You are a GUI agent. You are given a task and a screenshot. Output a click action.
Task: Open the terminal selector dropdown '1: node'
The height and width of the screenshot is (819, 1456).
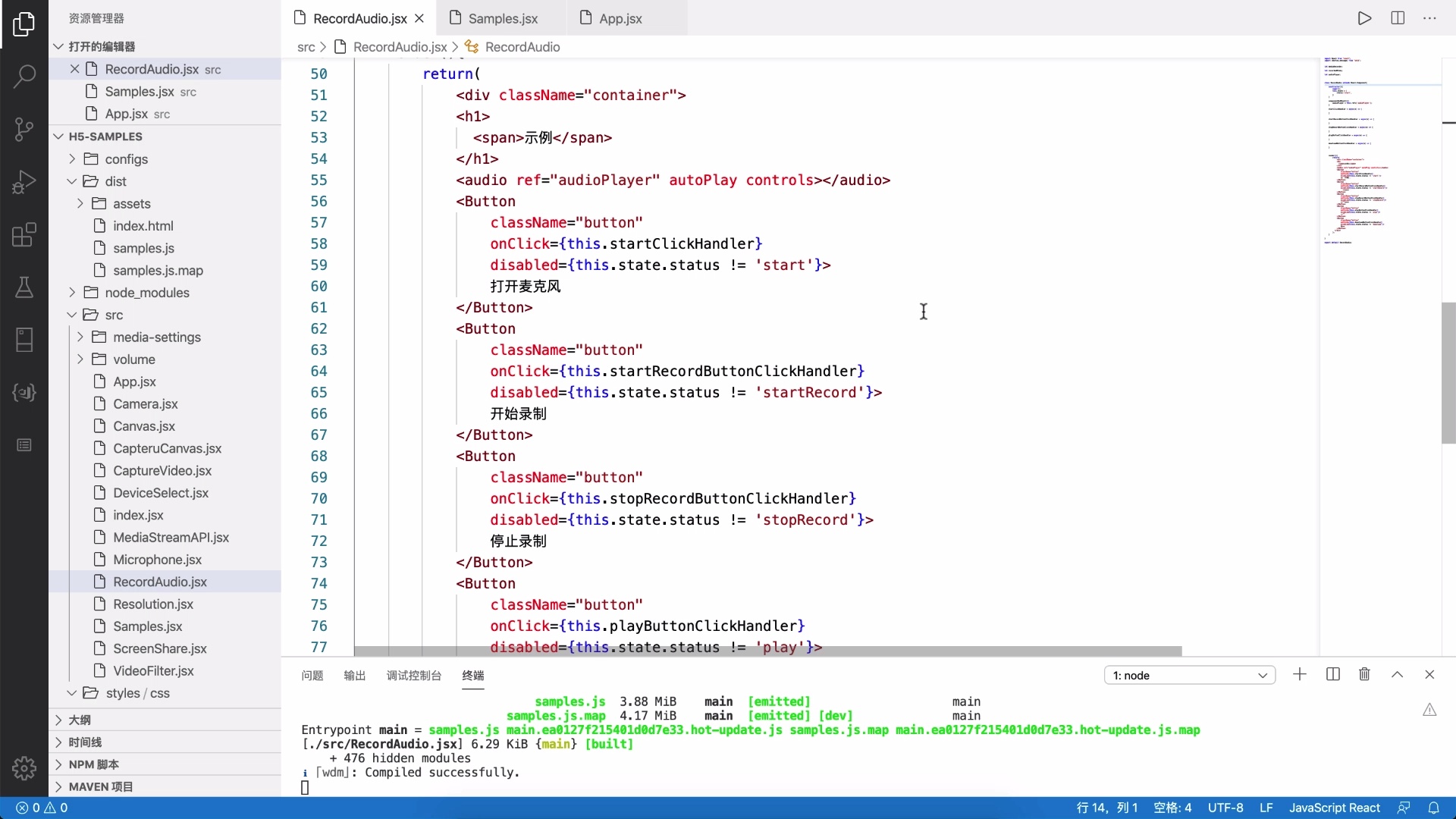1189,675
